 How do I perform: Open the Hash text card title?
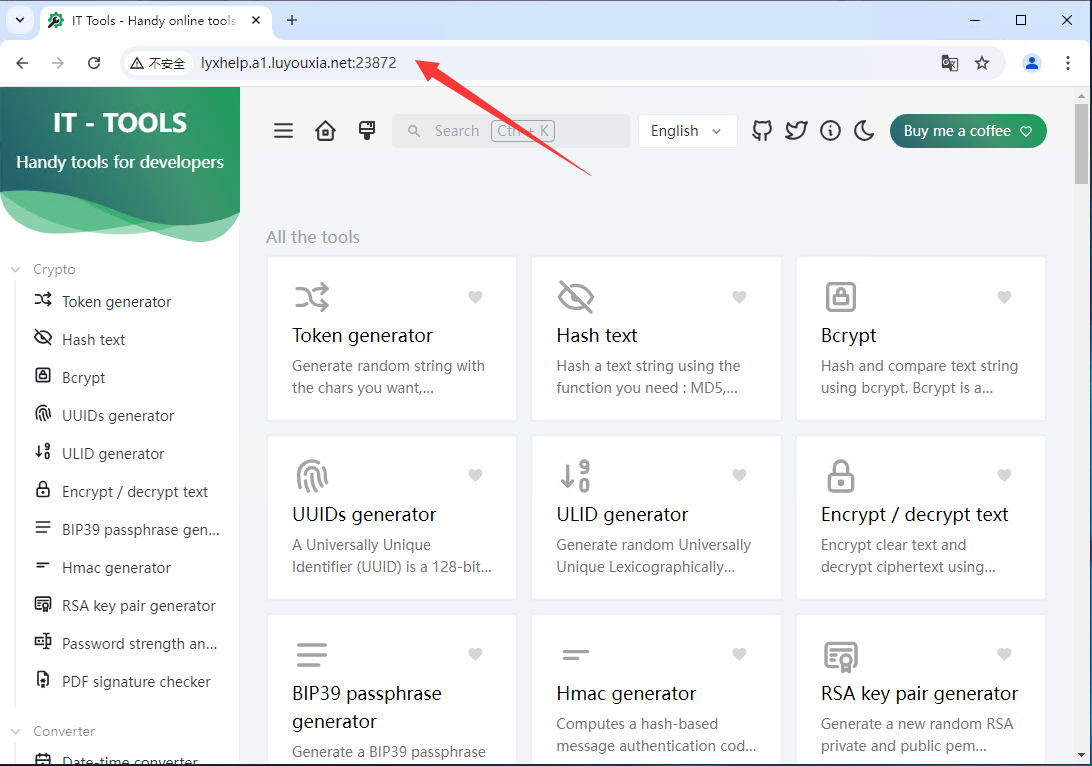click(597, 336)
